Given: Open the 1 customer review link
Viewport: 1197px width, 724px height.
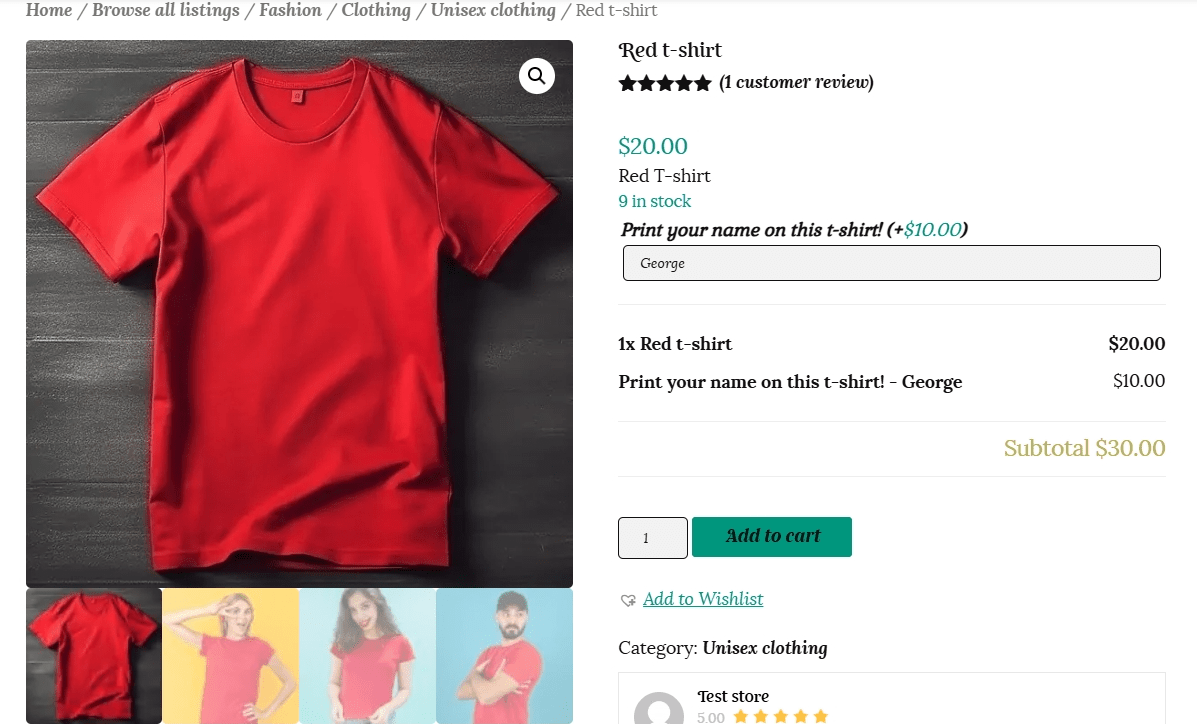Looking at the screenshot, I should pos(796,82).
